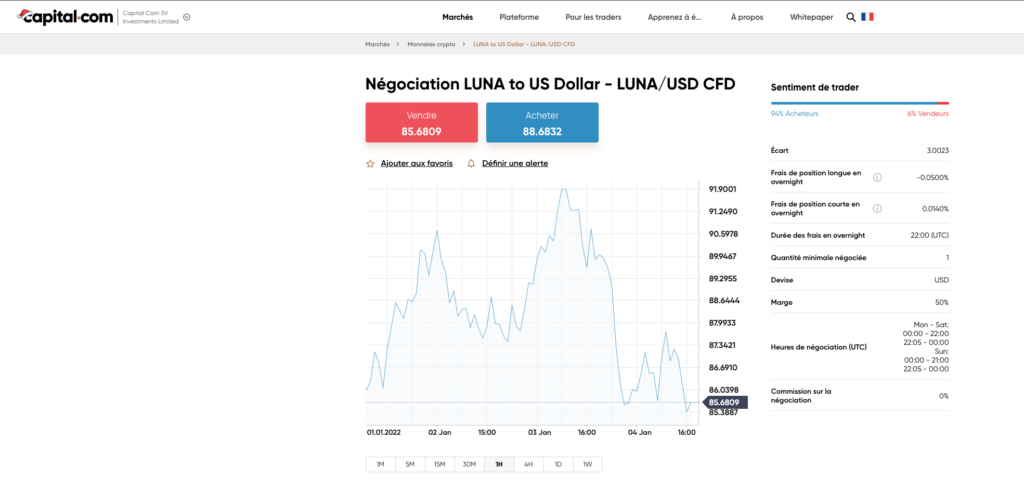Click the Capital.com logo
This screenshot has width=1024, height=491.
tap(65, 18)
